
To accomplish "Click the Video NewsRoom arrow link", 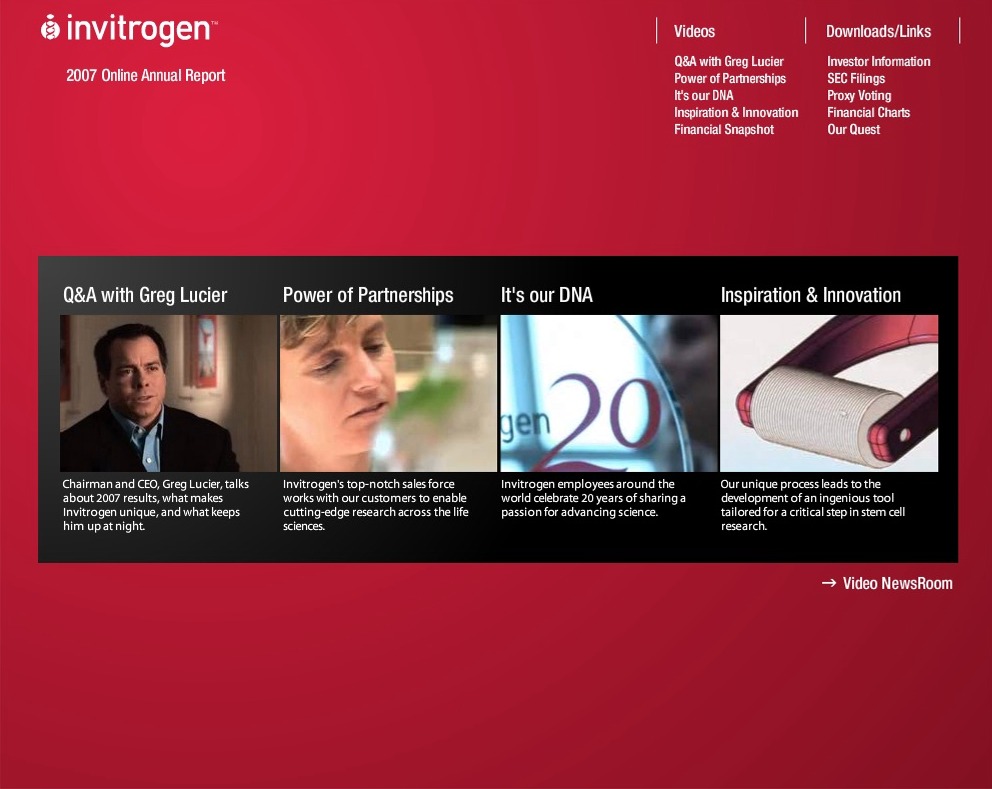I will pyautogui.click(x=887, y=583).
